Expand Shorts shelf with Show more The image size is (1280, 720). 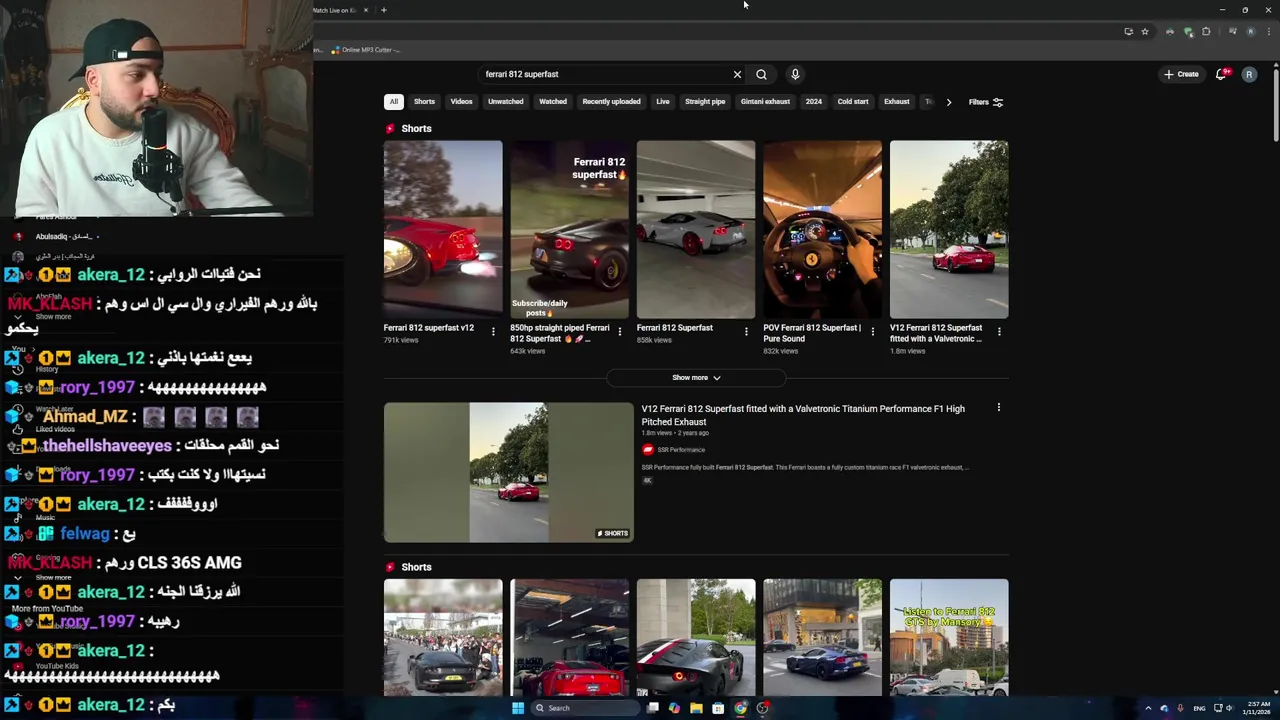click(x=696, y=378)
